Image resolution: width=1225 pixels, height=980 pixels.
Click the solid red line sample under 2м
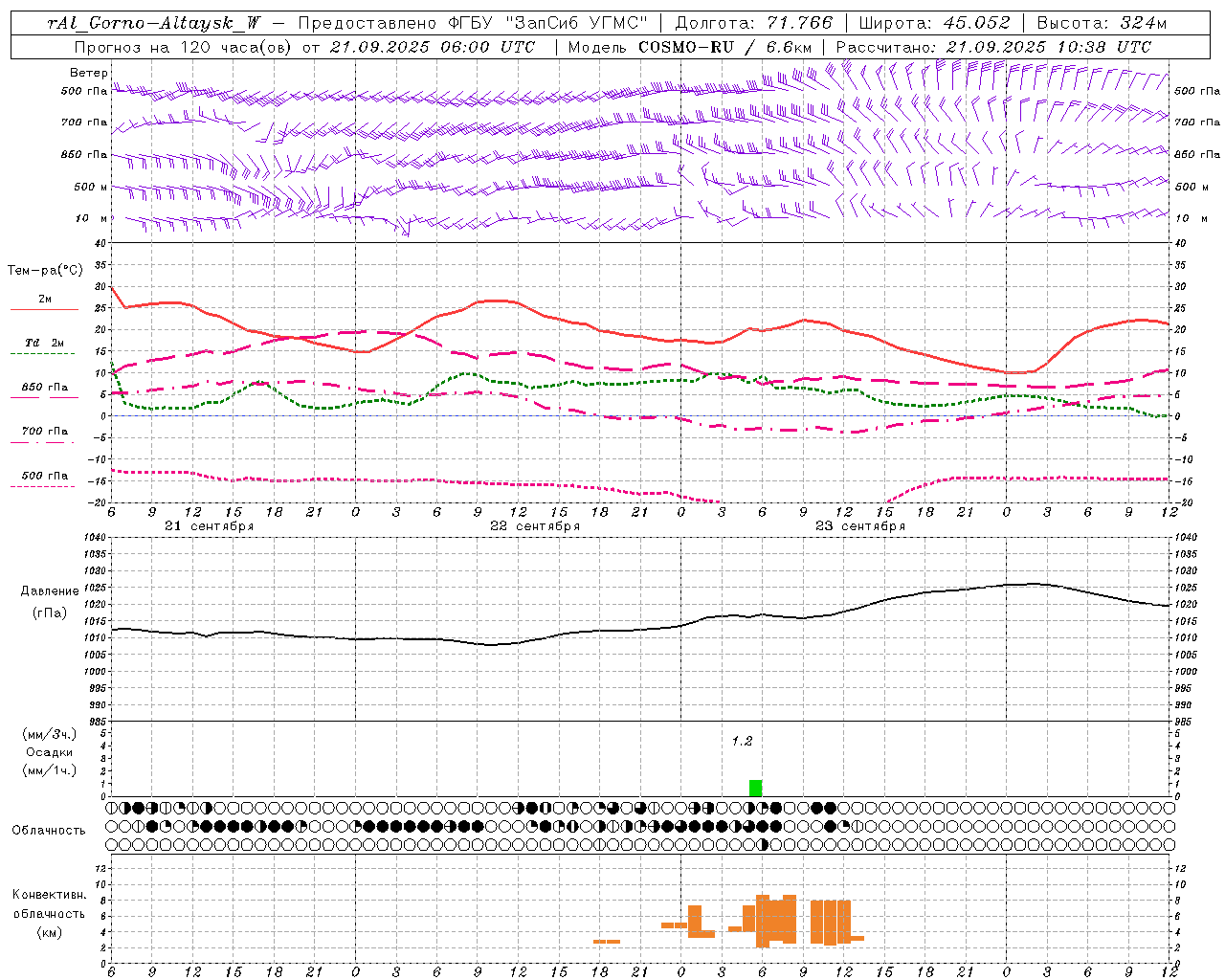[44, 310]
